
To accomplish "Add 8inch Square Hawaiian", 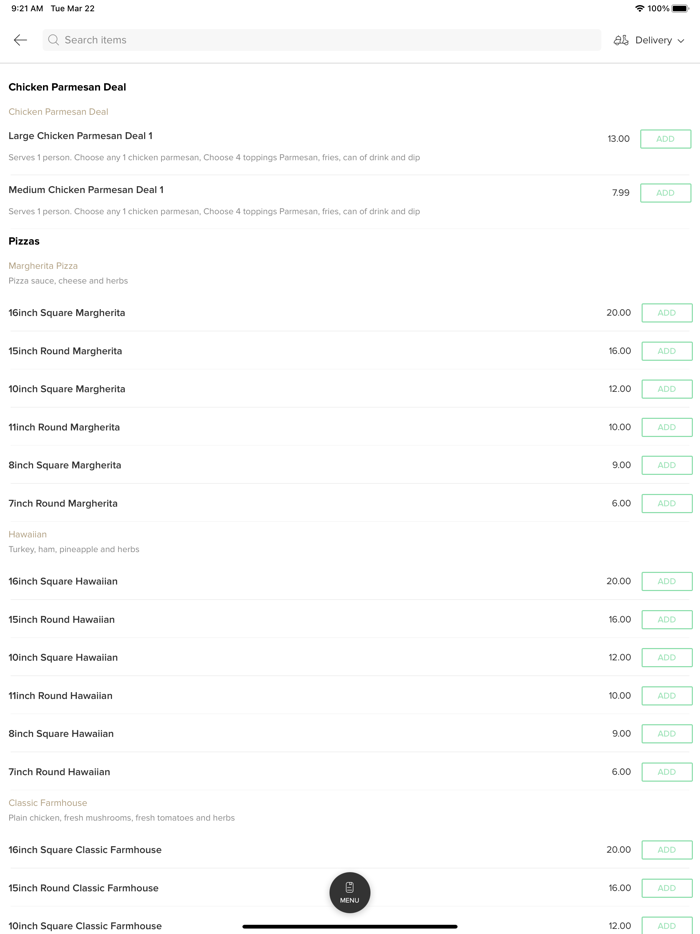I will (x=667, y=734).
